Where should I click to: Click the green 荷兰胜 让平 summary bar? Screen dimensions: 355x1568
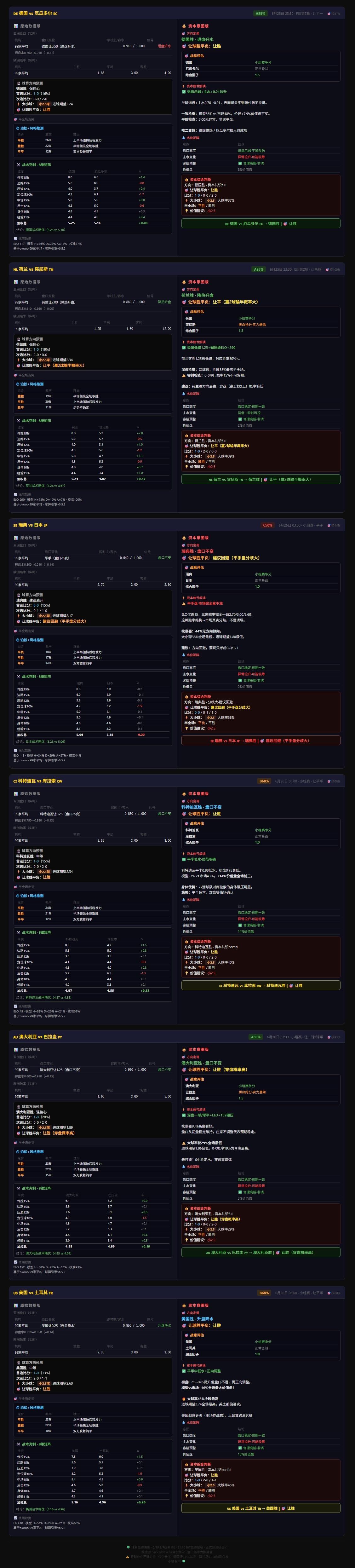(261, 479)
